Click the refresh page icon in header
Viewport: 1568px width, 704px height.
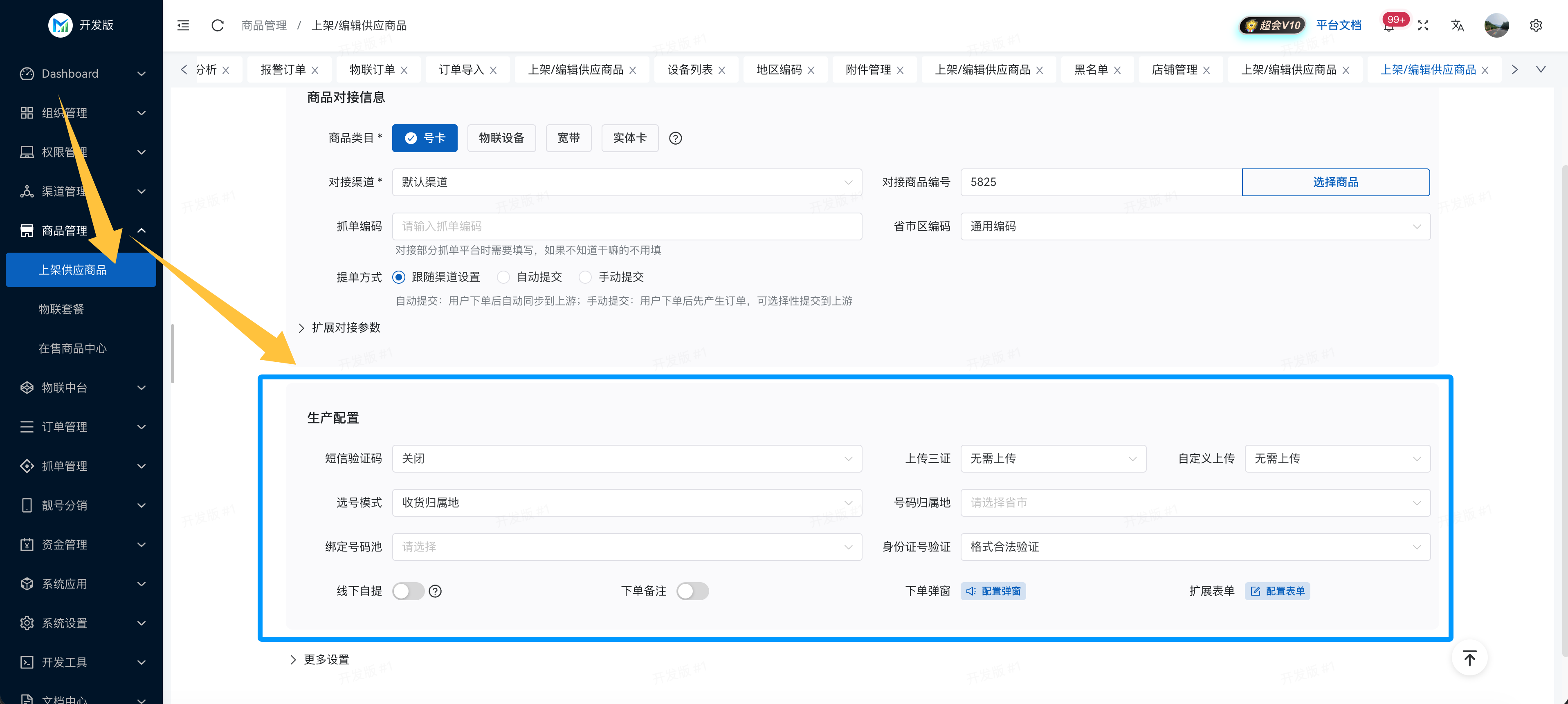click(x=217, y=26)
